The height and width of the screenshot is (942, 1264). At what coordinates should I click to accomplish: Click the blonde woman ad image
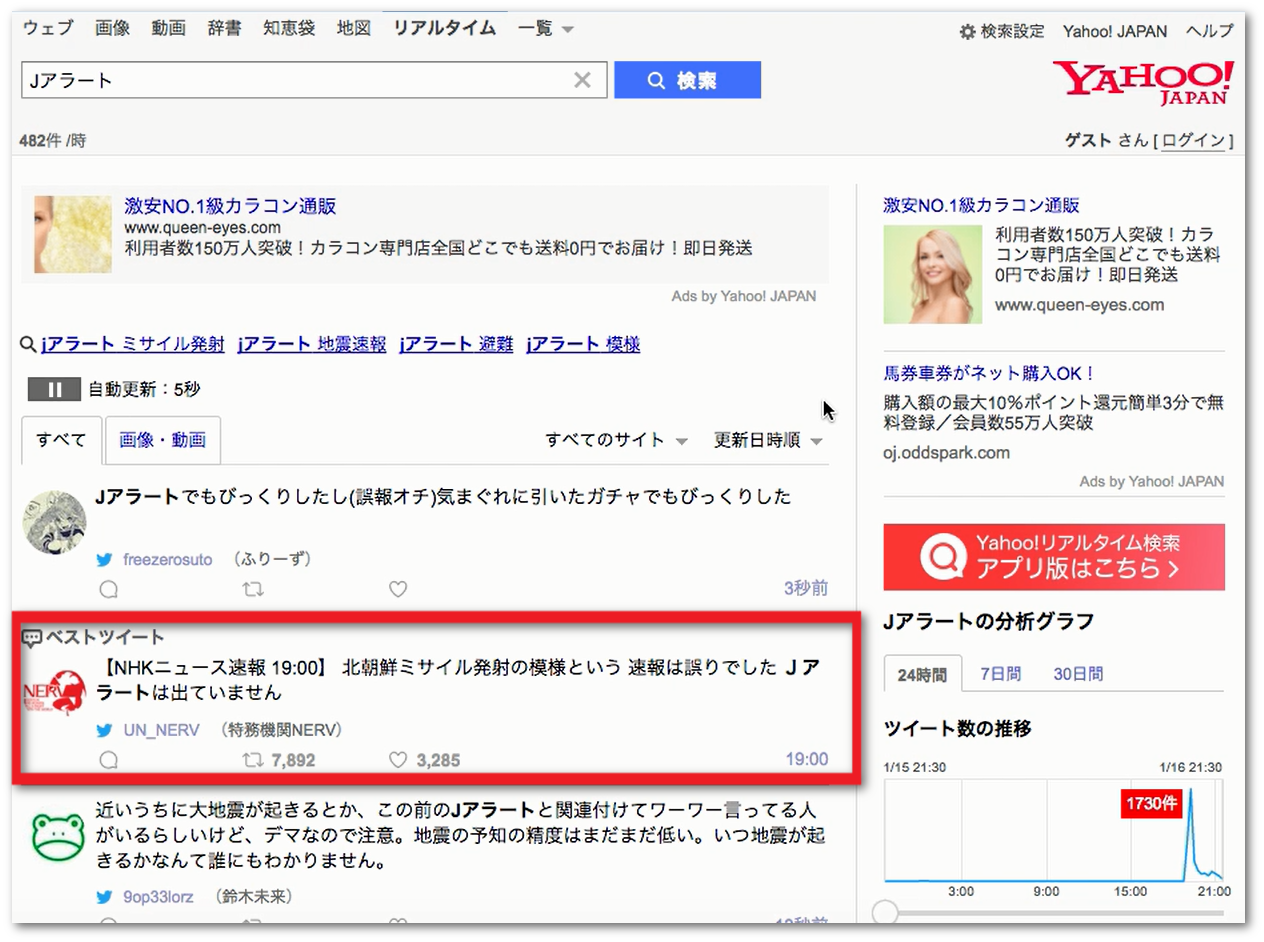pyautogui.click(x=932, y=275)
